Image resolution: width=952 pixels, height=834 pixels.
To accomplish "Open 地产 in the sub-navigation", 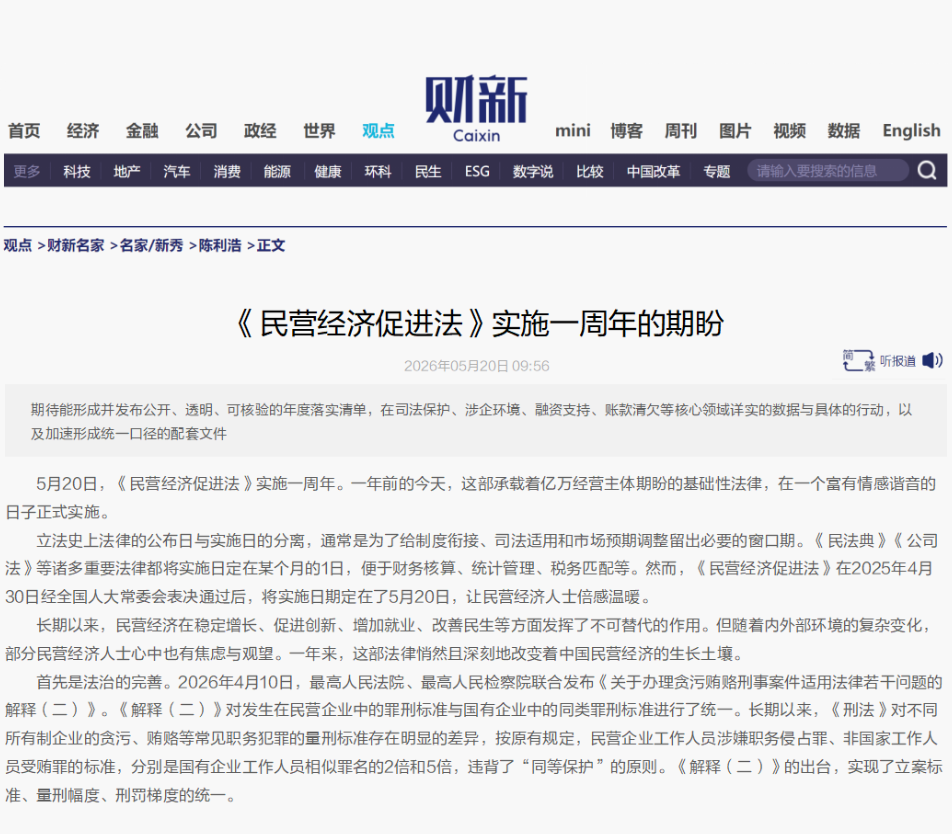I will [x=127, y=171].
